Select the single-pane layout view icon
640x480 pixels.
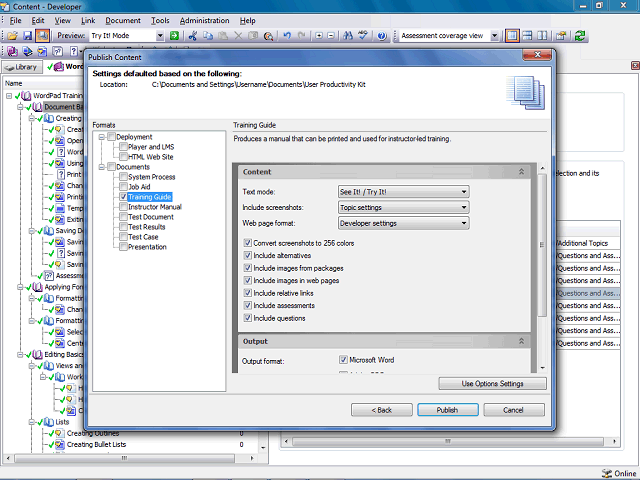tap(512, 36)
